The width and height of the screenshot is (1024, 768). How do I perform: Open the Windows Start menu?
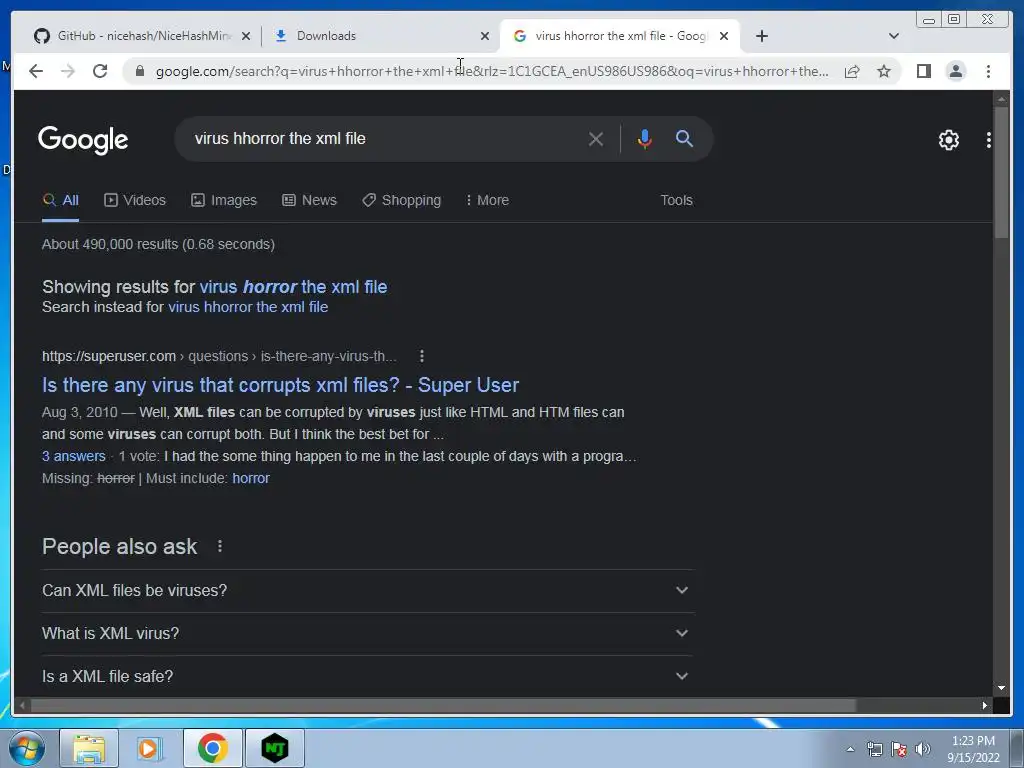[26, 748]
